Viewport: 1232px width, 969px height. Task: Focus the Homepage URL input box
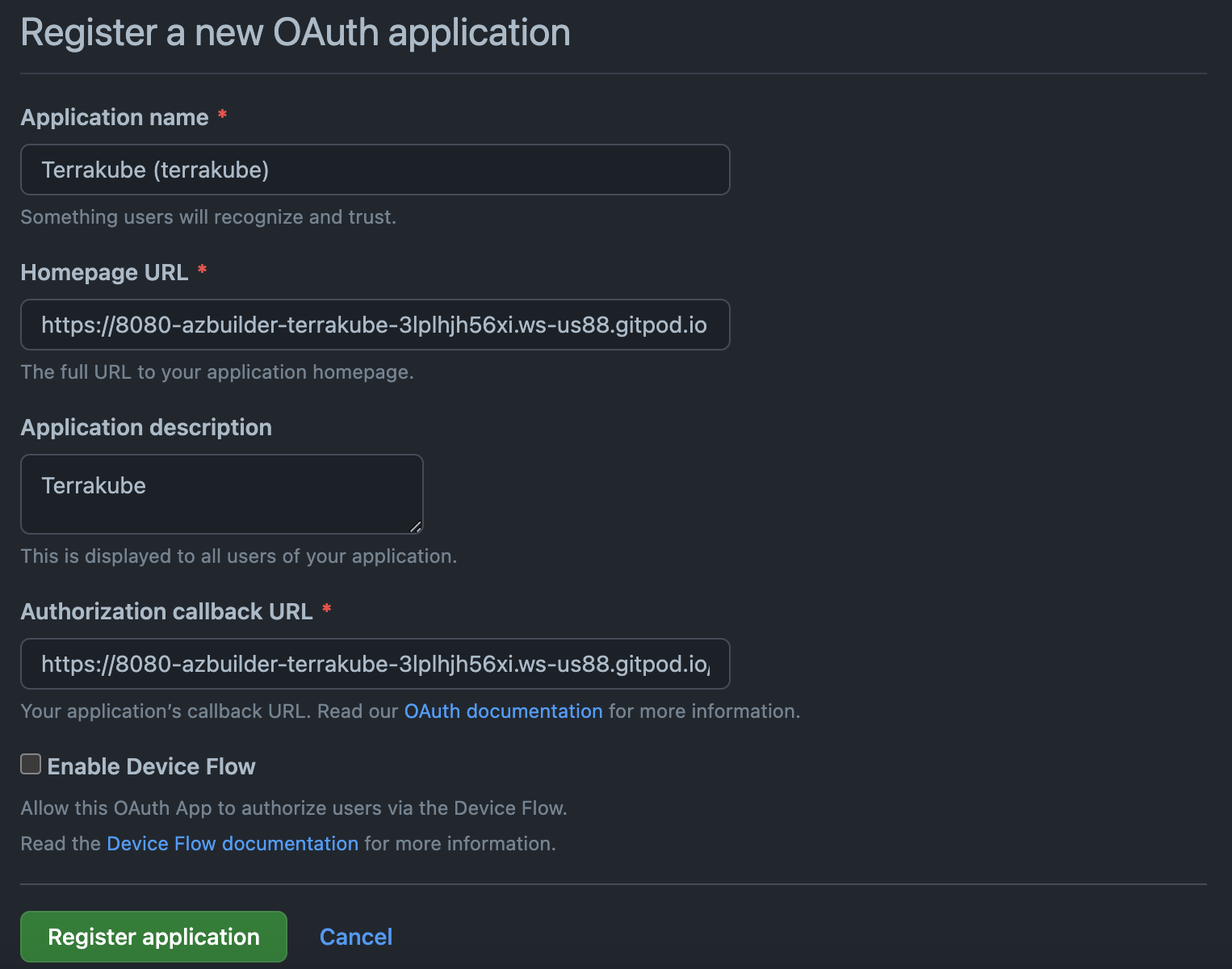(375, 325)
